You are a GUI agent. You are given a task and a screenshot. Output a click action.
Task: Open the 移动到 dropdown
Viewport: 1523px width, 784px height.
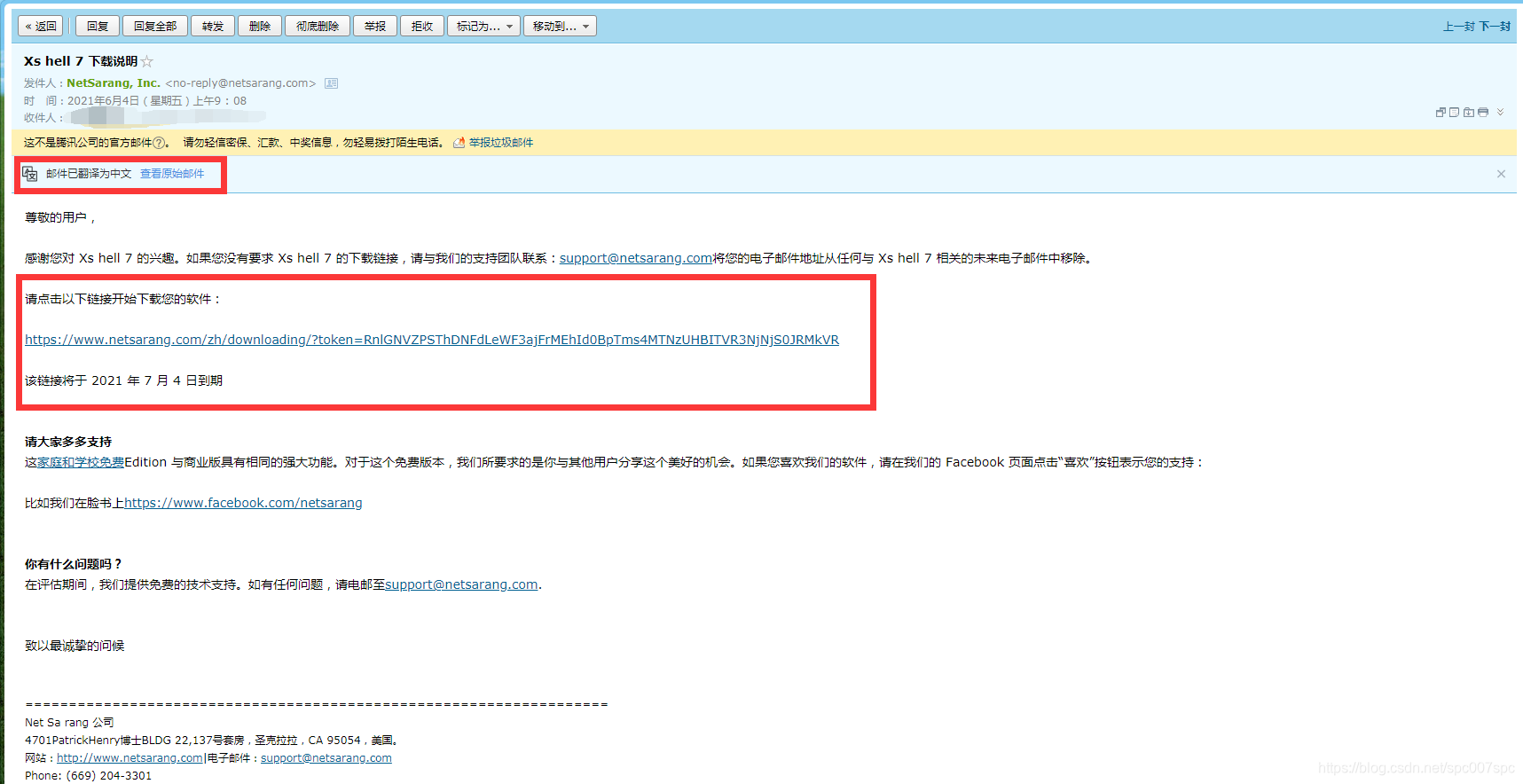coord(560,26)
